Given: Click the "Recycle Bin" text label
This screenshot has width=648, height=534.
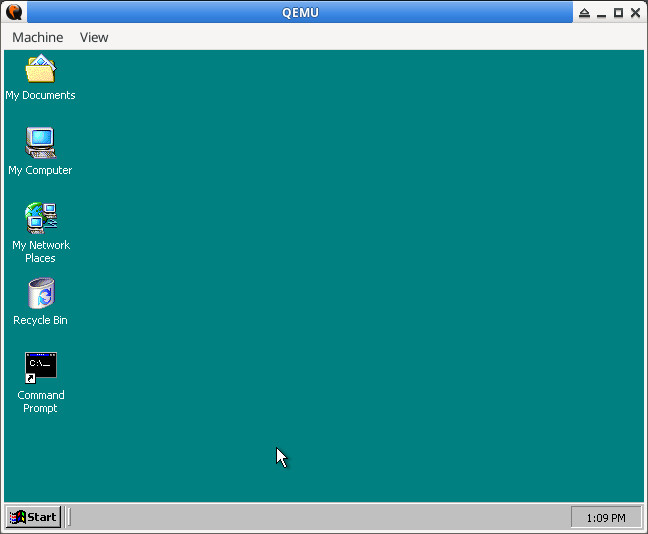Looking at the screenshot, I should tap(40, 320).
